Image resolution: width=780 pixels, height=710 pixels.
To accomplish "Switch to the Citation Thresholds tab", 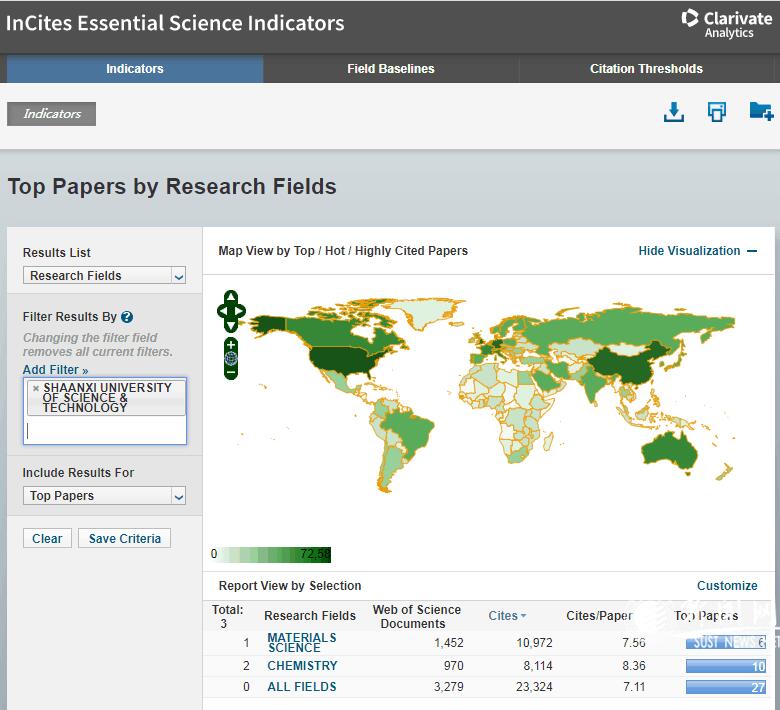I will coord(646,69).
